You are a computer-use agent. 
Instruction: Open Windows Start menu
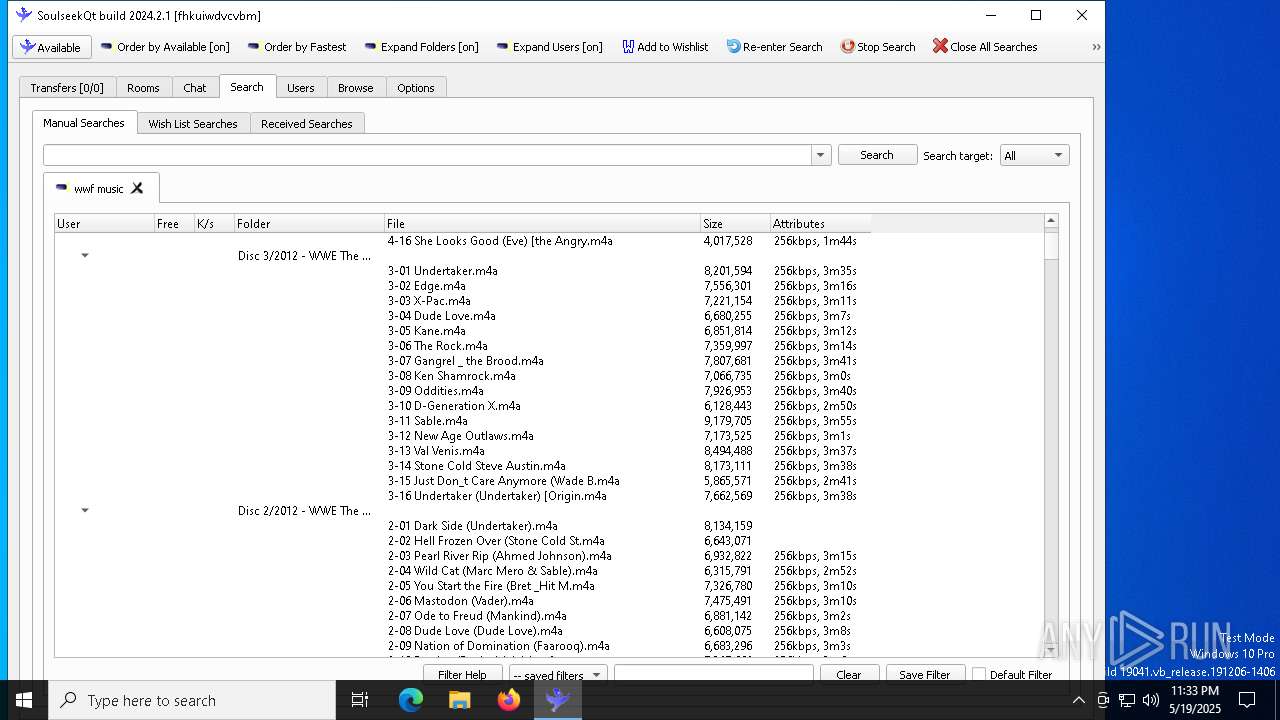24,700
